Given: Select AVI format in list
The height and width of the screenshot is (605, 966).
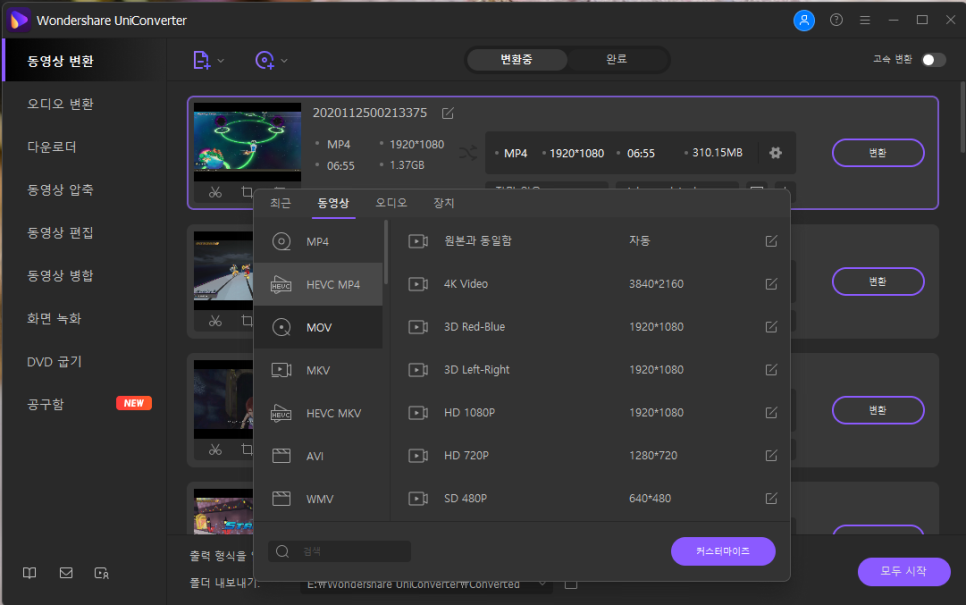Looking at the screenshot, I should click(319, 456).
